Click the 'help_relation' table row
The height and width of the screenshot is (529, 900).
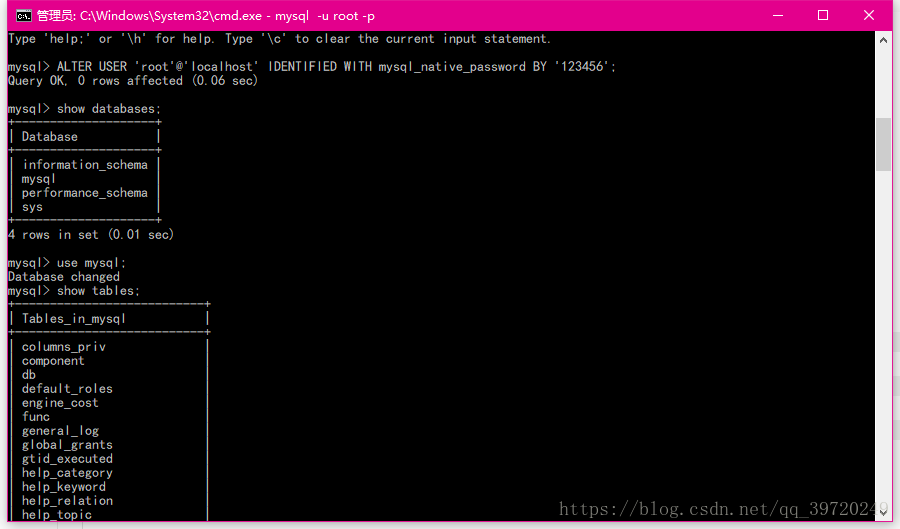click(67, 501)
